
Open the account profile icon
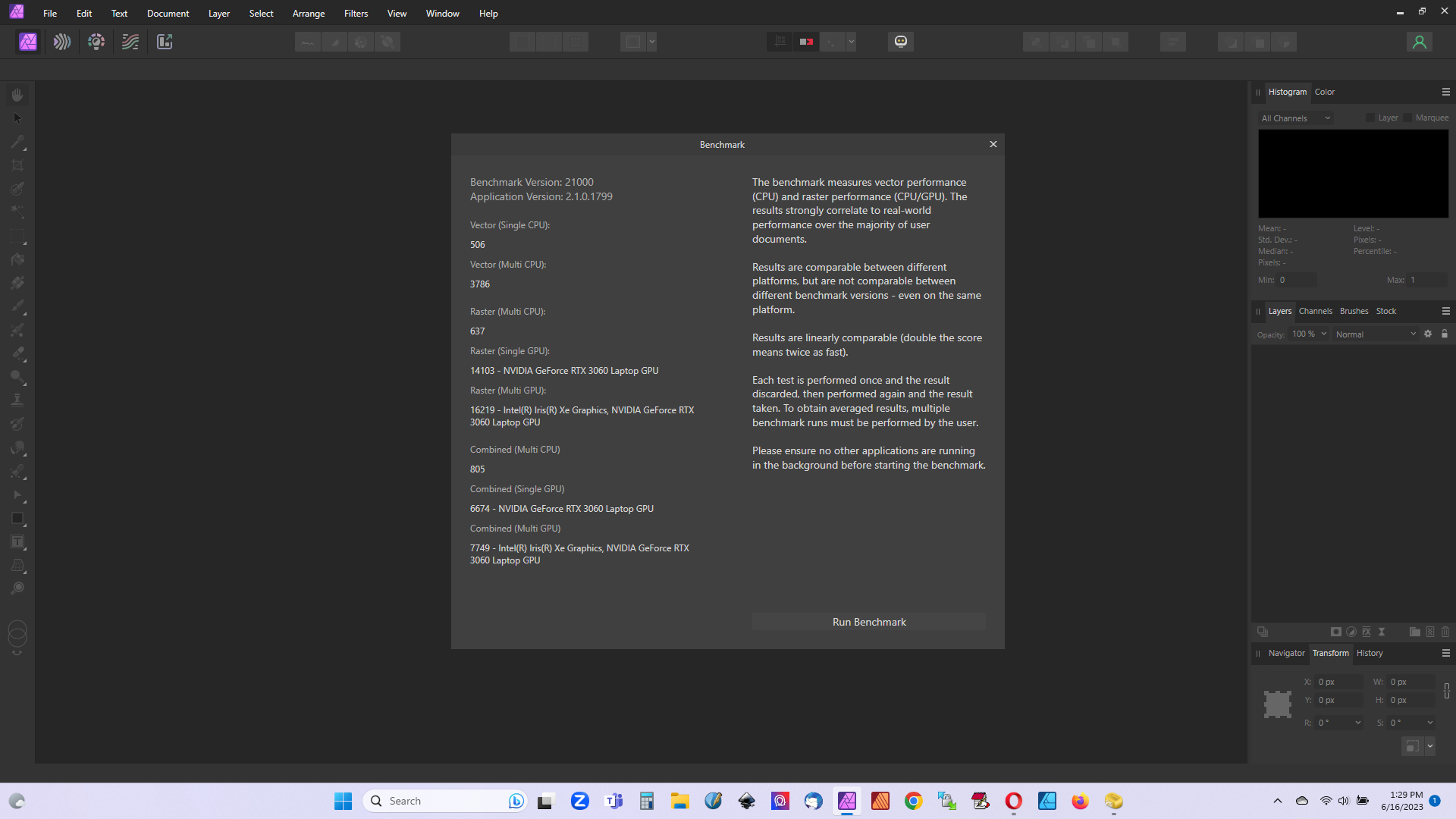pyautogui.click(x=1420, y=42)
